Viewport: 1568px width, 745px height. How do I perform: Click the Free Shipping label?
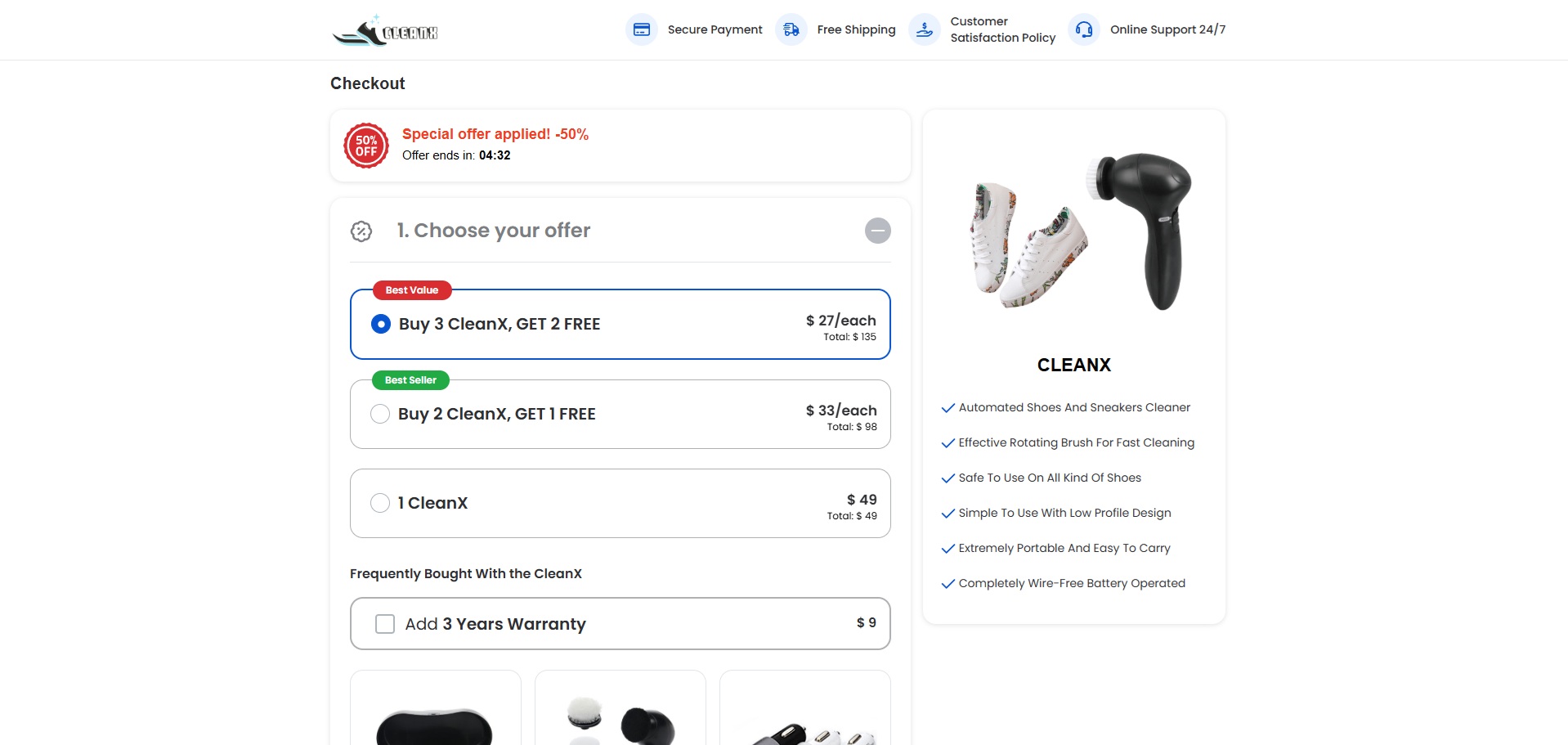[x=856, y=29]
